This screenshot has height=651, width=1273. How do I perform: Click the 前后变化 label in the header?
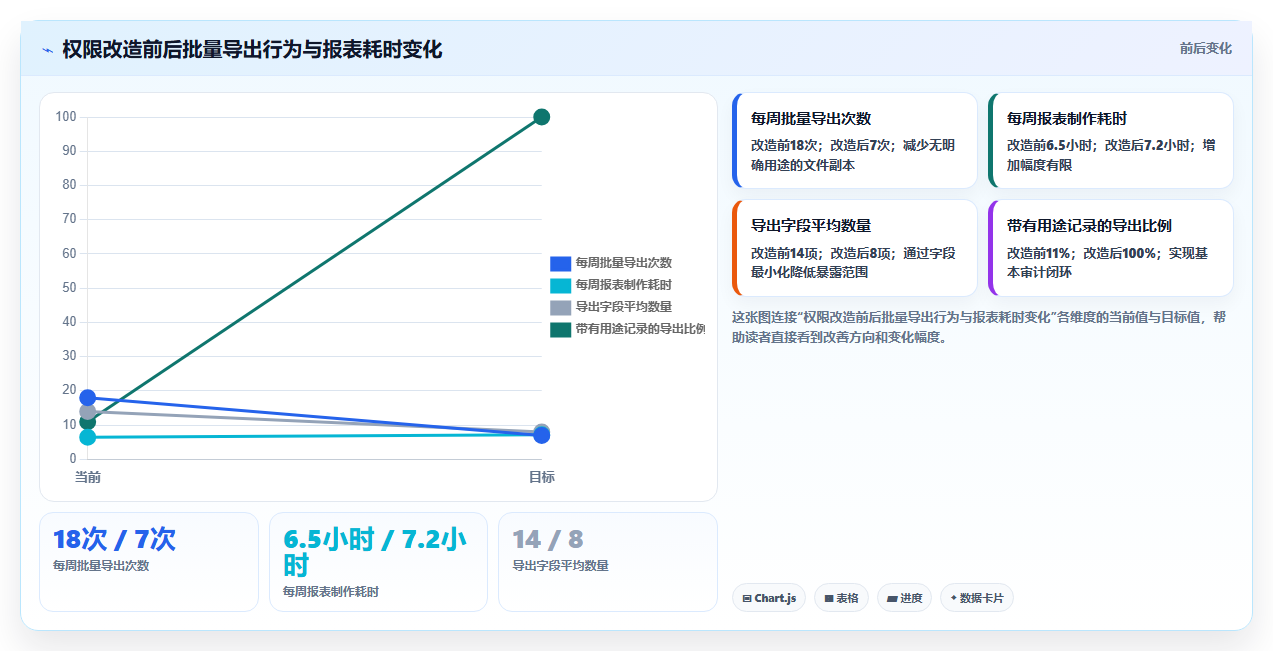(1205, 48)
